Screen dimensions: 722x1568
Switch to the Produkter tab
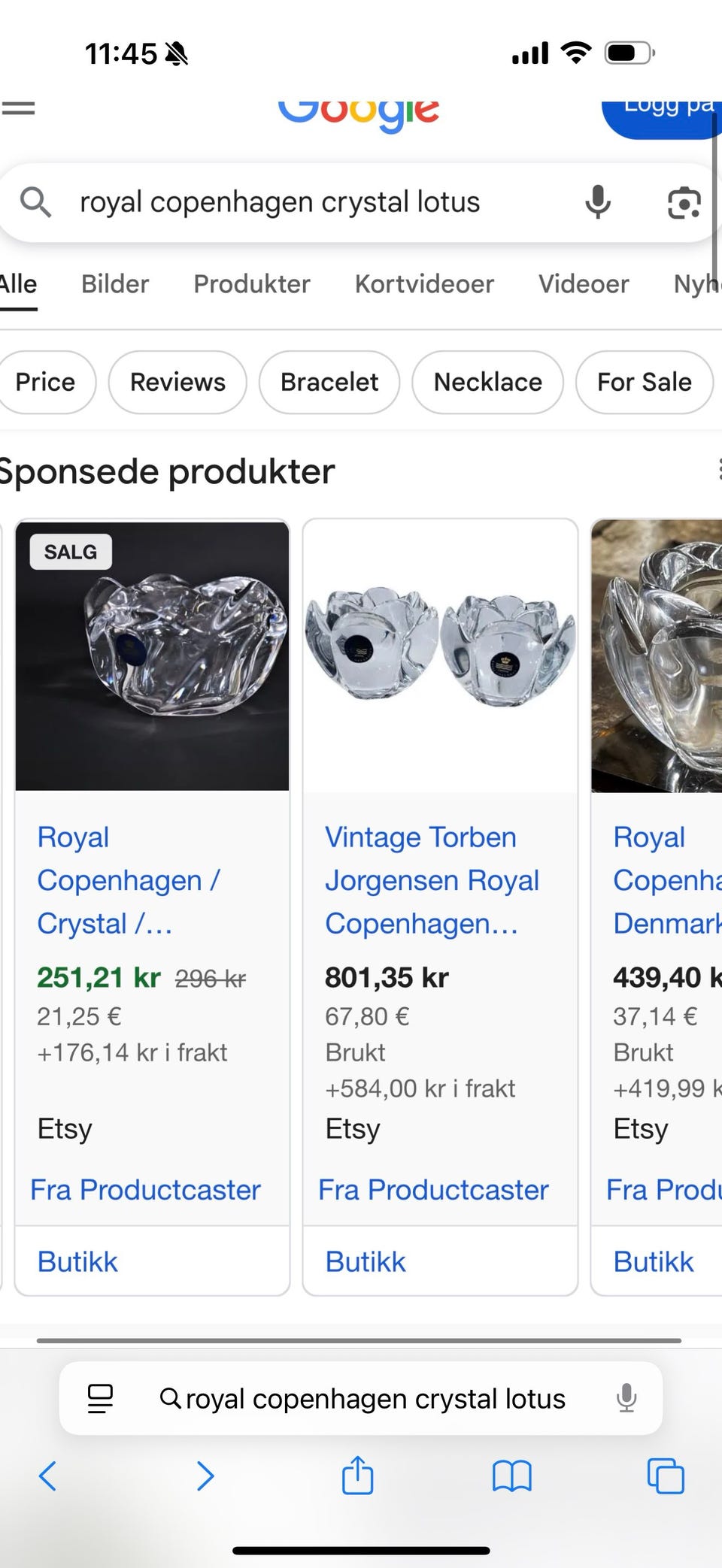point(252,284)
